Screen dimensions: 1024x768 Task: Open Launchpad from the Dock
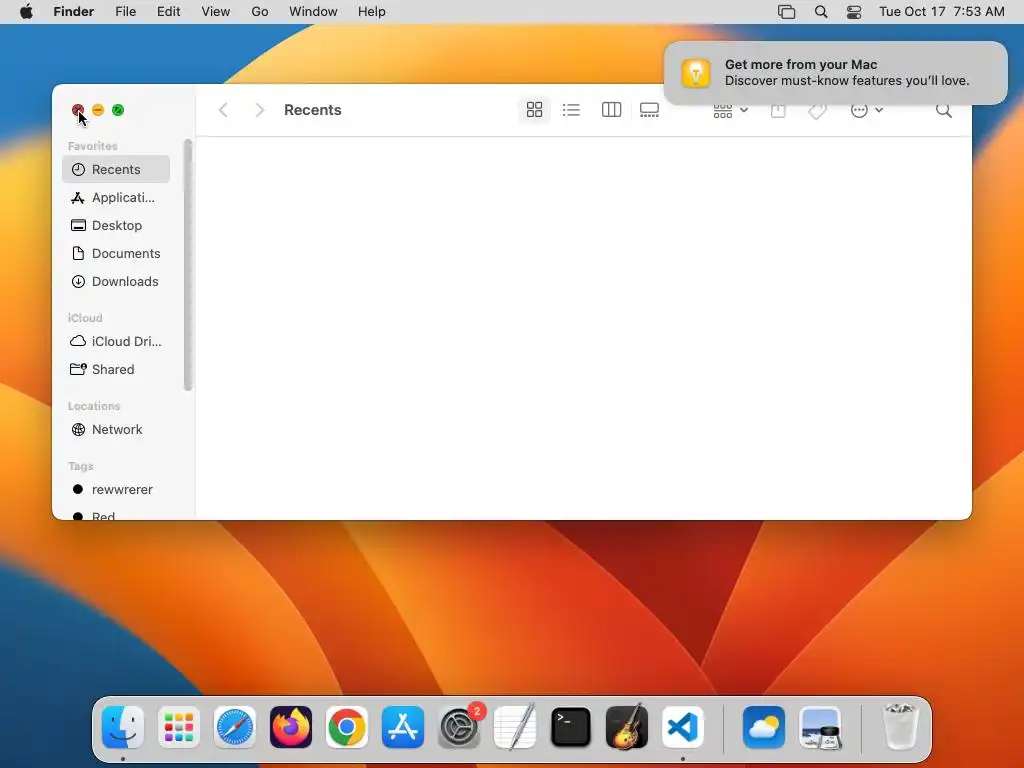tap(179, 727)
